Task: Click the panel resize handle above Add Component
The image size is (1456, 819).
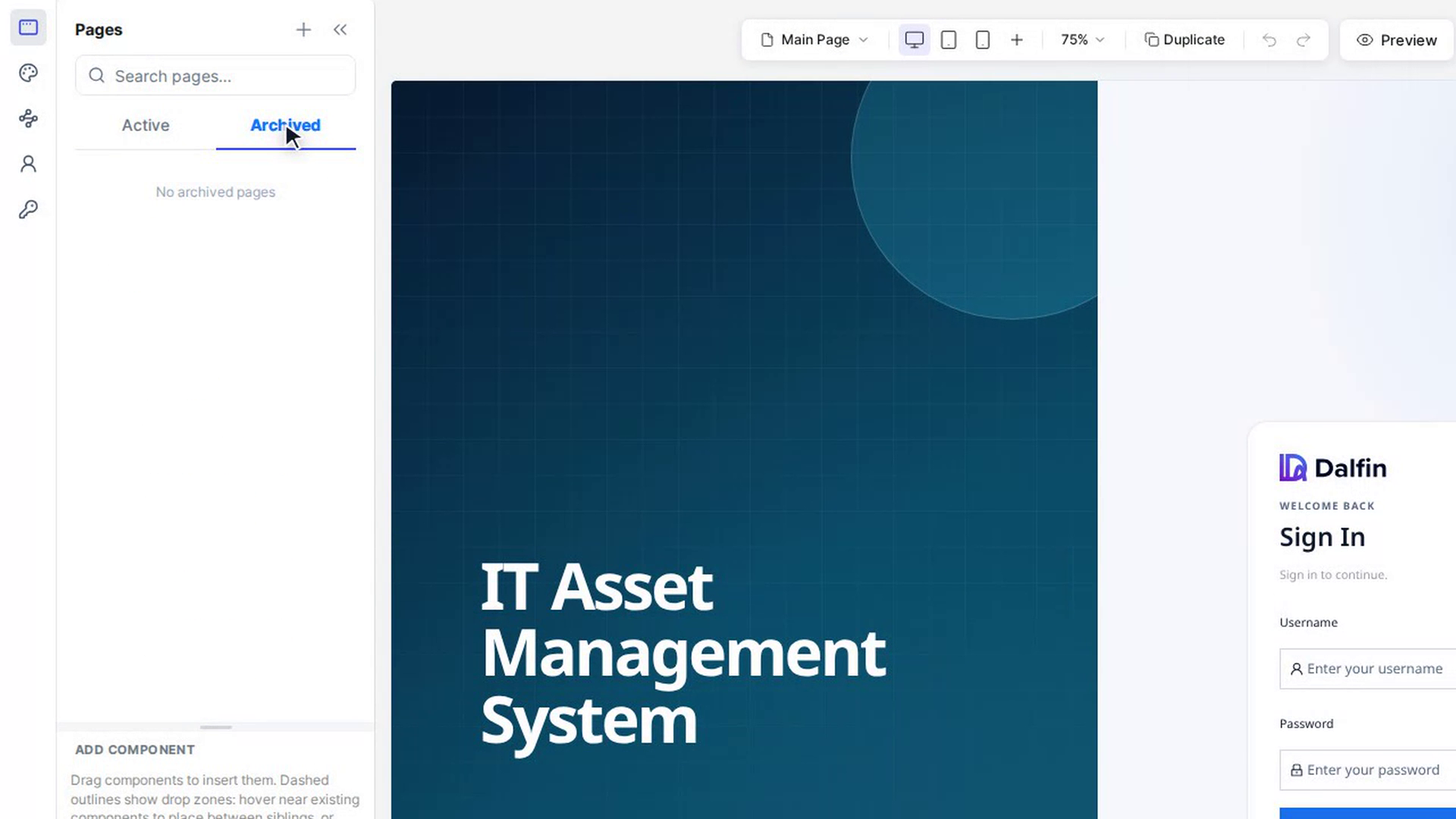Action: click(216, 727)
